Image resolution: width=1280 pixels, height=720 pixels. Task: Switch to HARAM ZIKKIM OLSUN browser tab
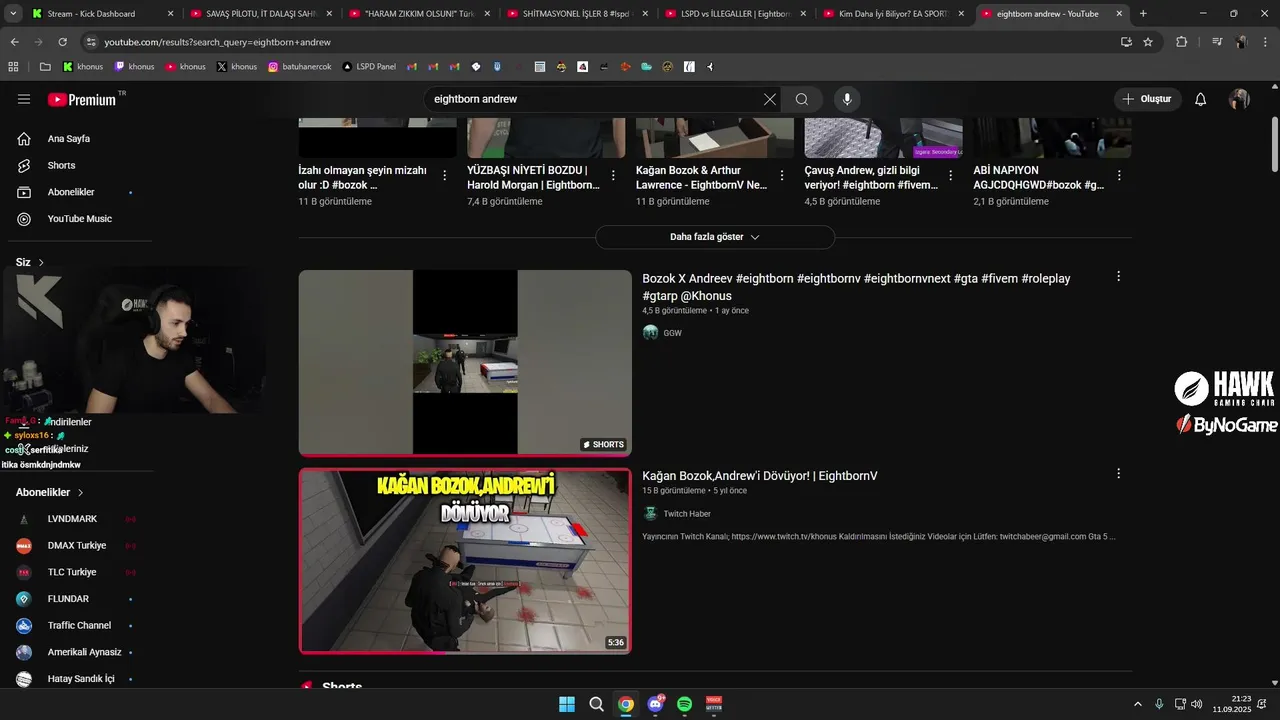[x=418, y=14]
